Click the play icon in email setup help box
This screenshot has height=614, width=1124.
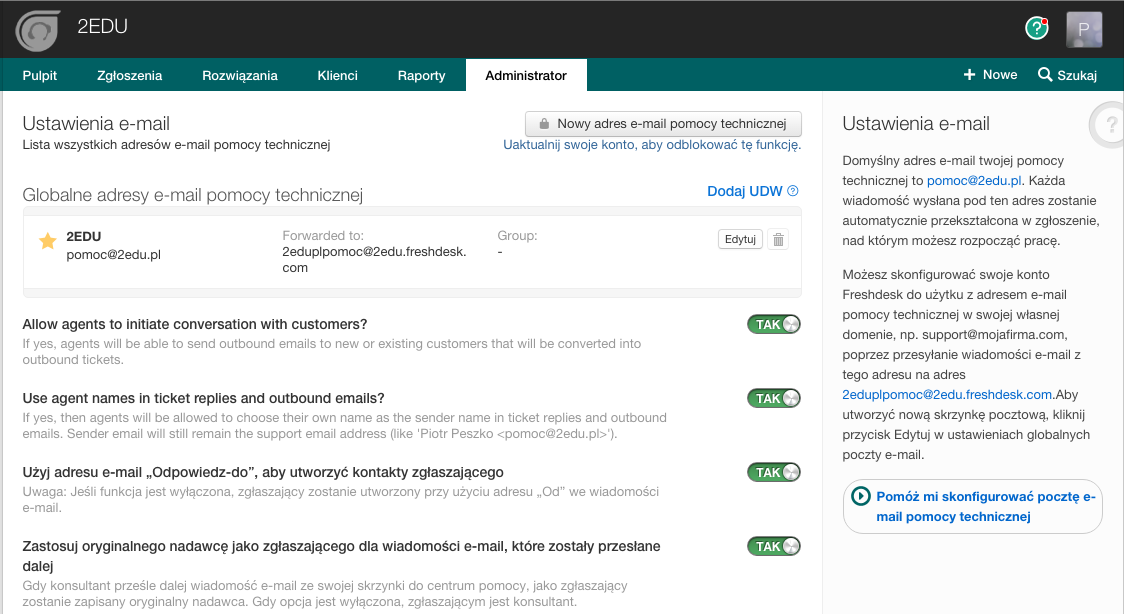[x=860, y=496]
